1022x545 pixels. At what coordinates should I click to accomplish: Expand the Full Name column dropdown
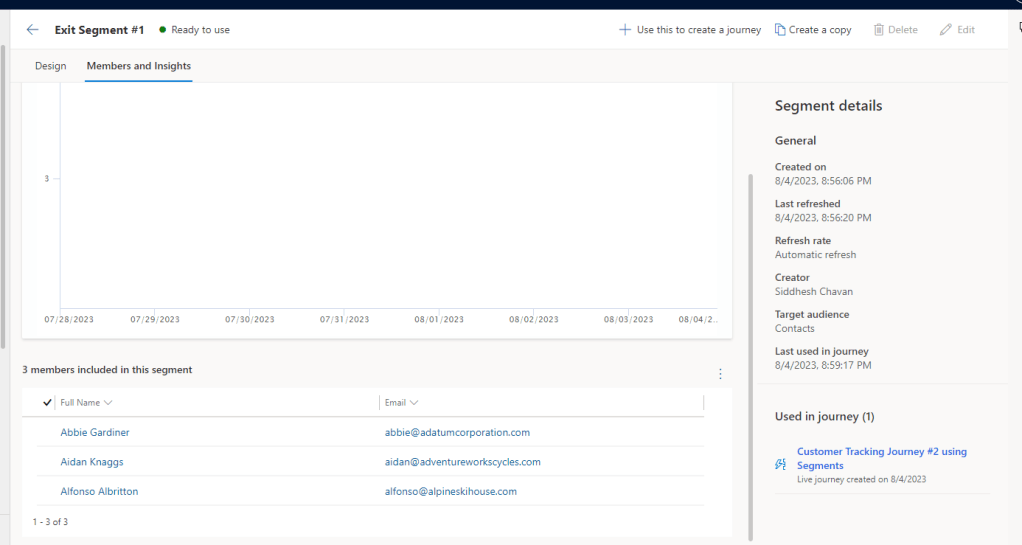pos(108,402)
